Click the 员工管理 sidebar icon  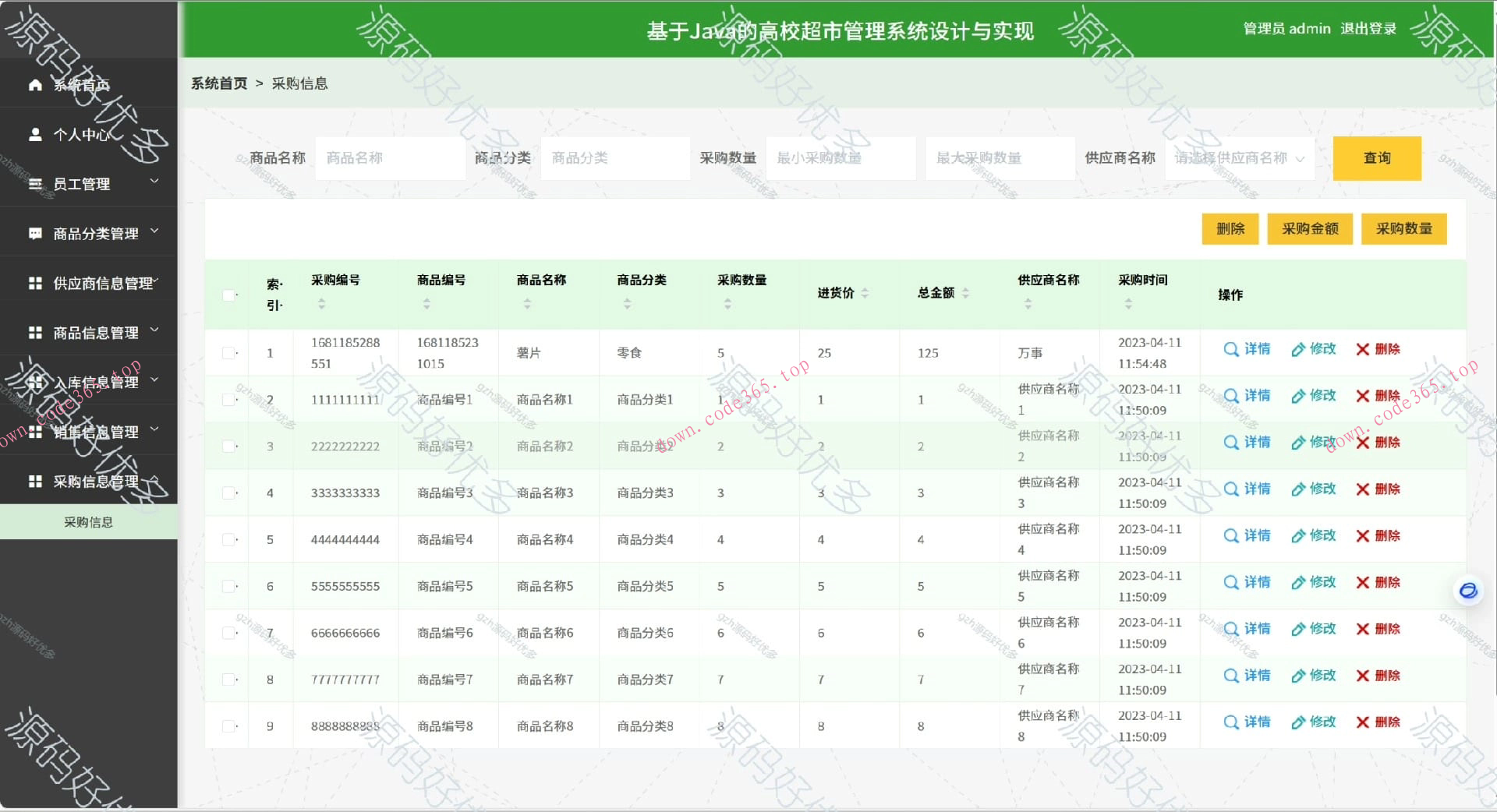click(34, 184)
